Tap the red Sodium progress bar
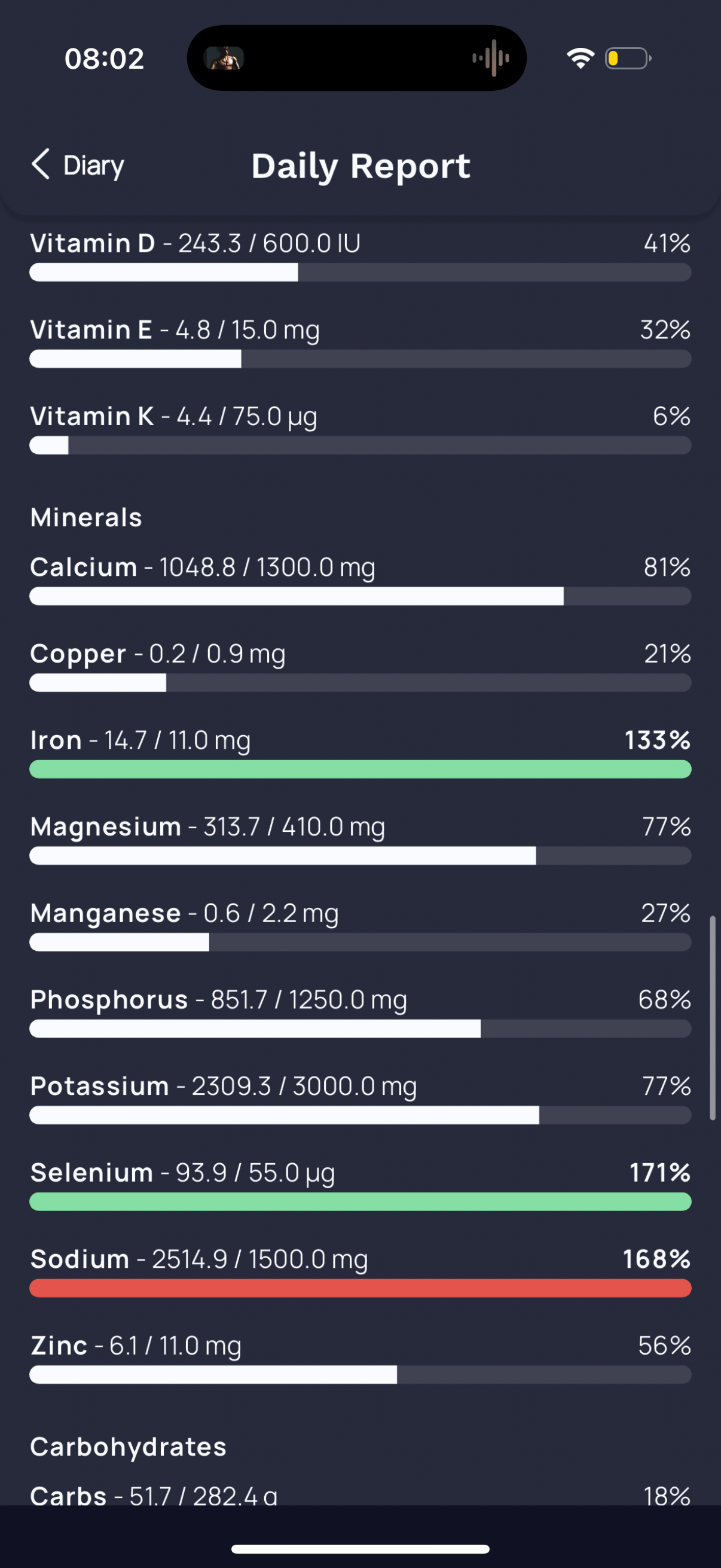This screenshot has height=1568, width=721. 360,1288
